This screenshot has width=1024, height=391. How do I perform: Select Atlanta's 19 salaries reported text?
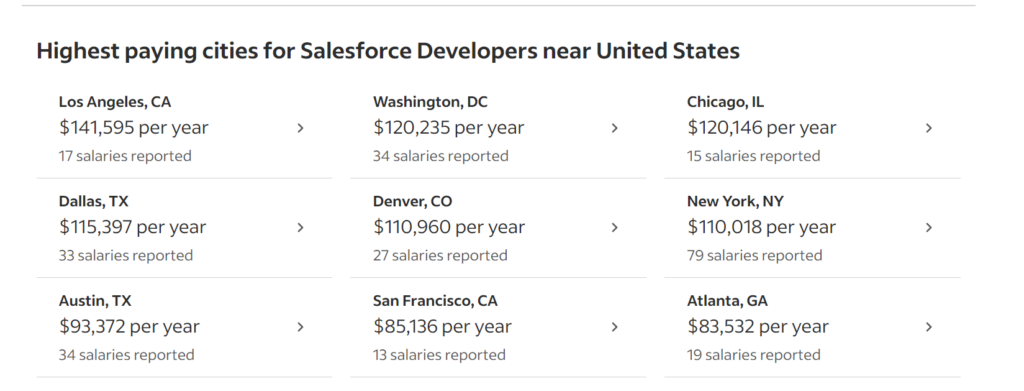(754, 355)
